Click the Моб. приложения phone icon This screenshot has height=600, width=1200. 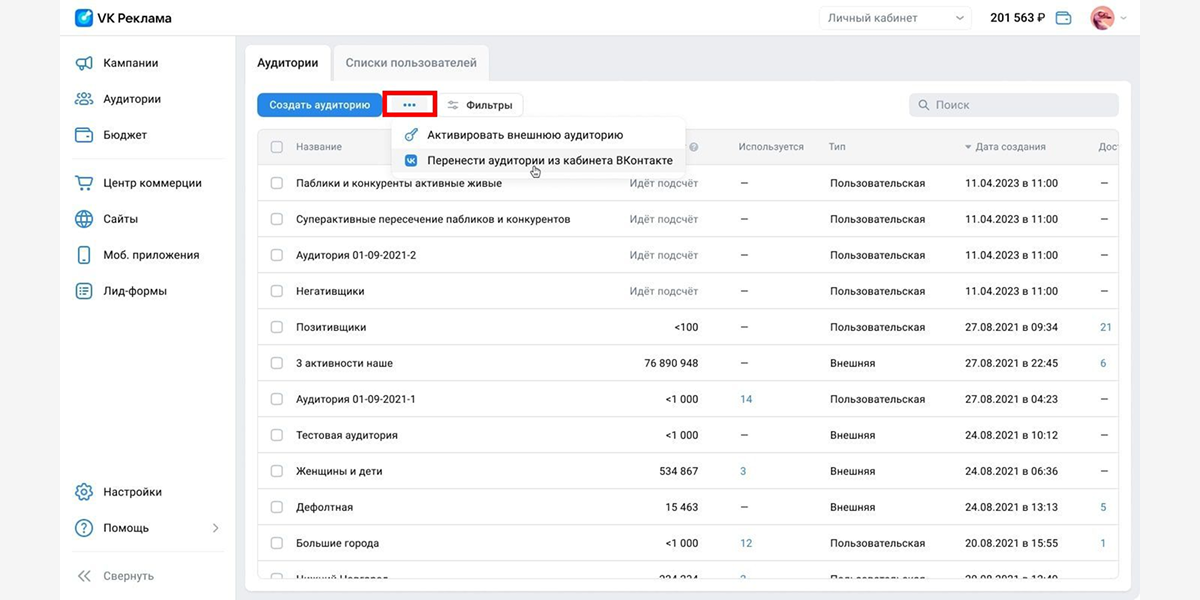coord(84,255)
